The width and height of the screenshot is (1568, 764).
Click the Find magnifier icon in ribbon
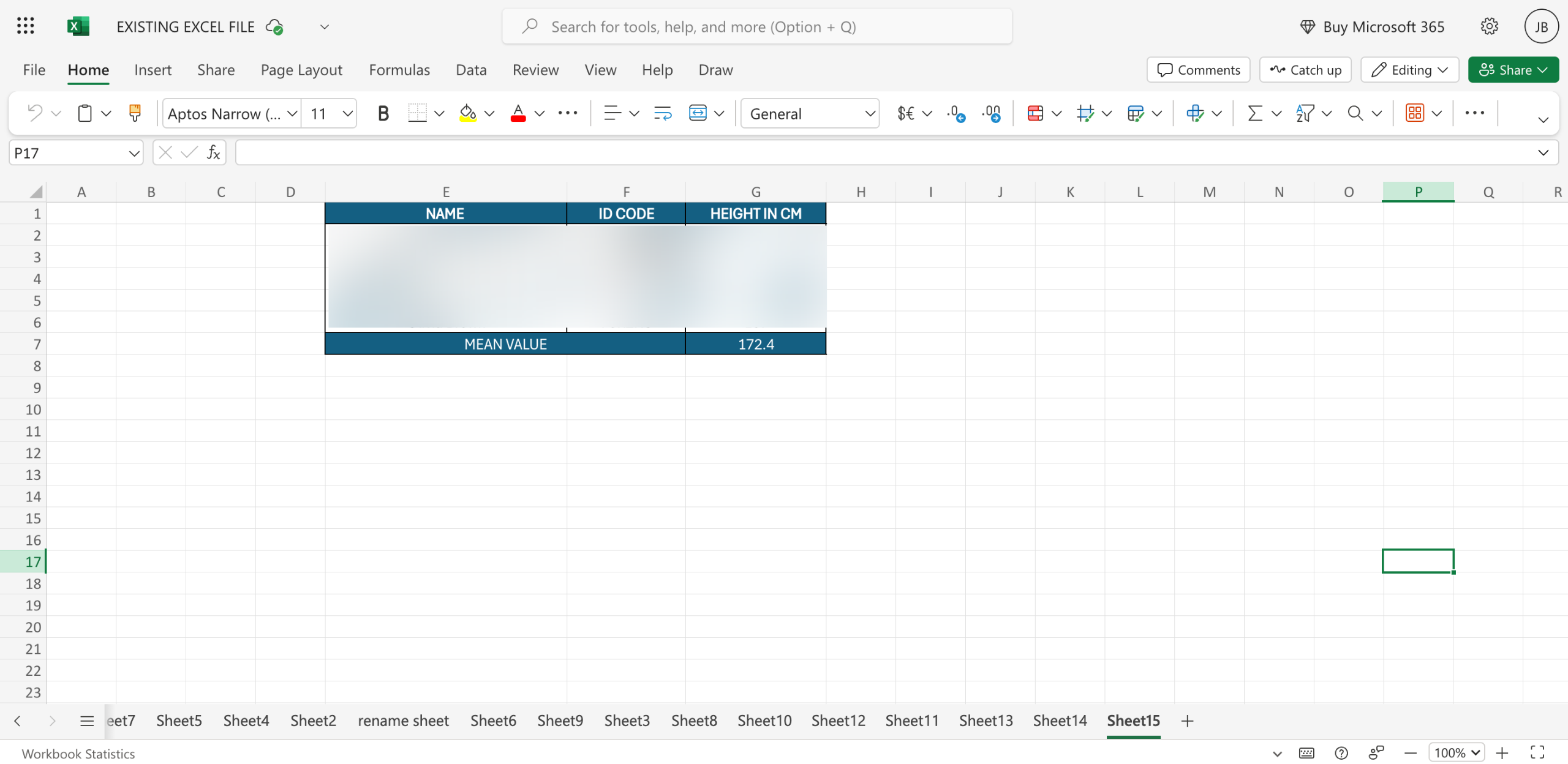pos(1355,113)
